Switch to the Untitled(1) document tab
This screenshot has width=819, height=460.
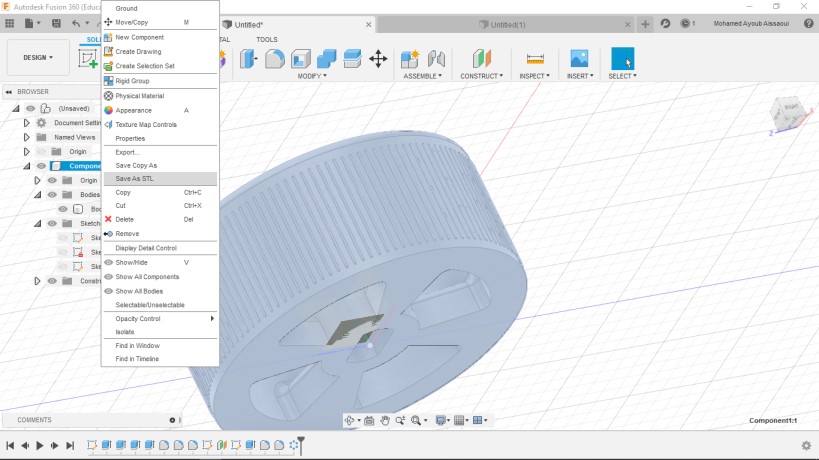click(x=502, y=25)
